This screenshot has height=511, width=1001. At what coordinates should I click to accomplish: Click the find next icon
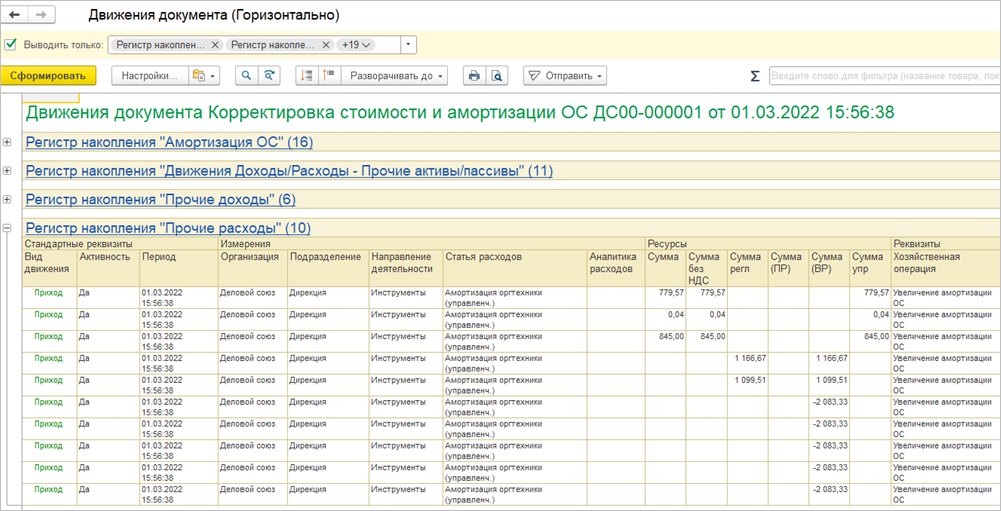pyautogui.click(x=269, y=76)
